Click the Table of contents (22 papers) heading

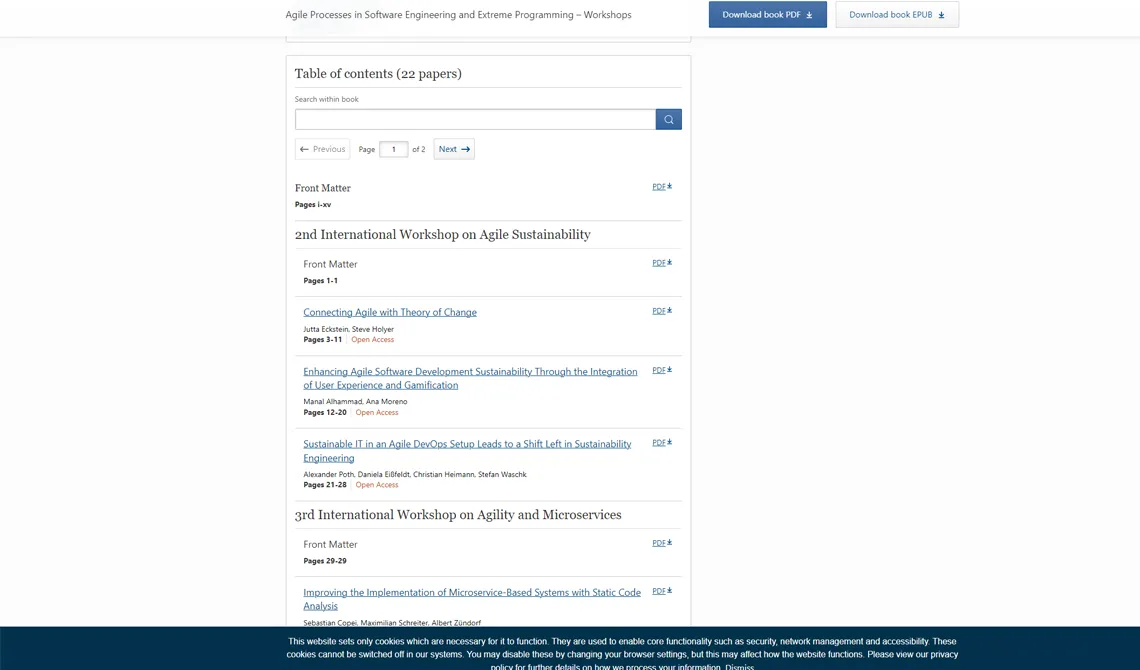(x=378, y=73)
